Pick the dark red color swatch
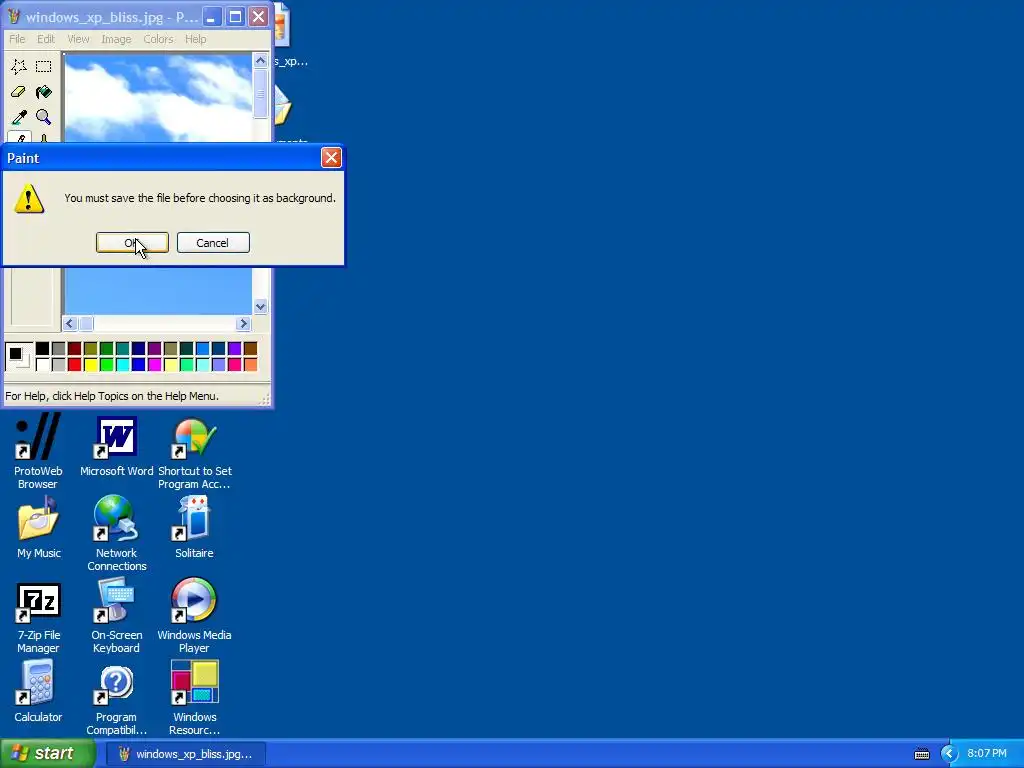The height and width of the screenshot is (768, 1024). coord(74,349)
